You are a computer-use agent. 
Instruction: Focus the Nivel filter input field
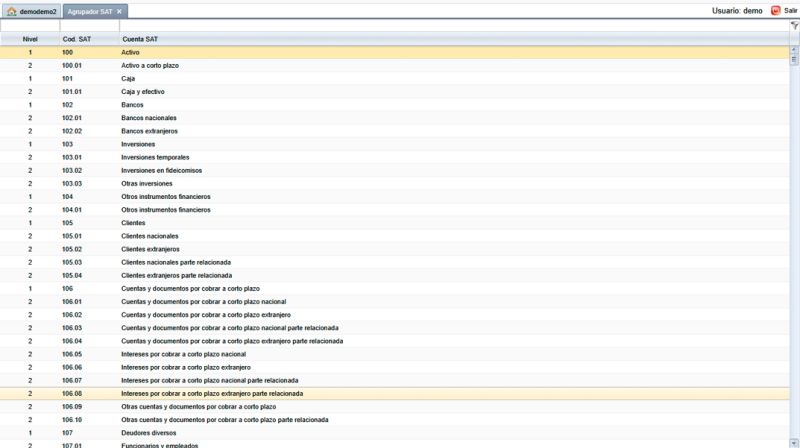[x=30, y=26]
